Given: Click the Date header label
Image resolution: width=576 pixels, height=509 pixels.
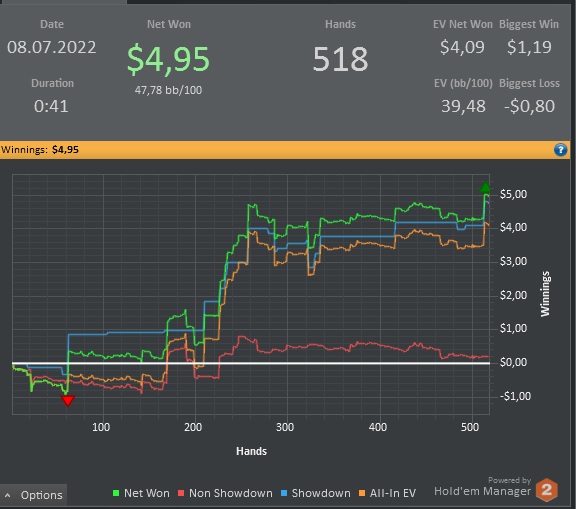Looking at the screenshot, I should 52,24.
